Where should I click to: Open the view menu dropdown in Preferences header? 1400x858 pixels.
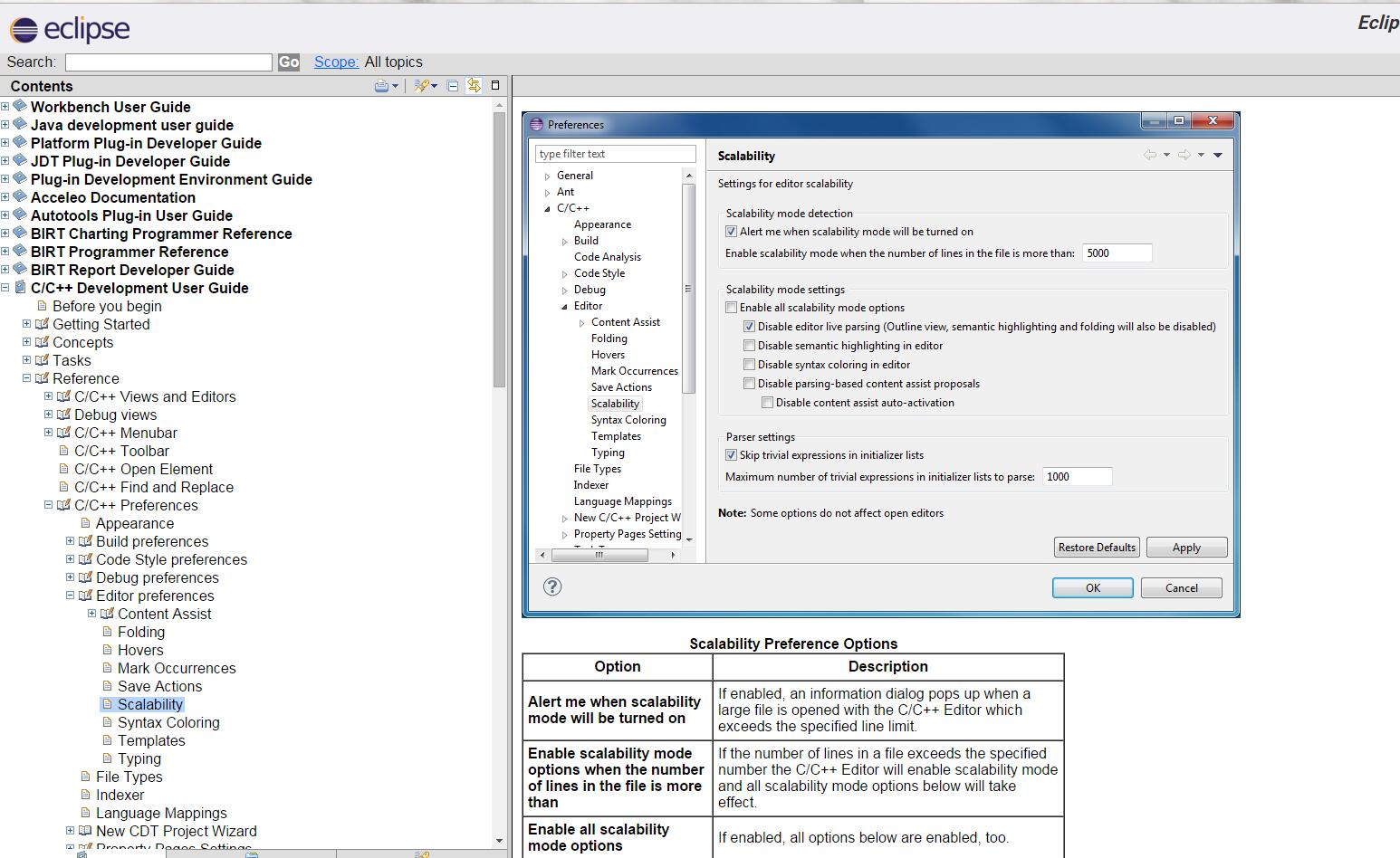1218,155
